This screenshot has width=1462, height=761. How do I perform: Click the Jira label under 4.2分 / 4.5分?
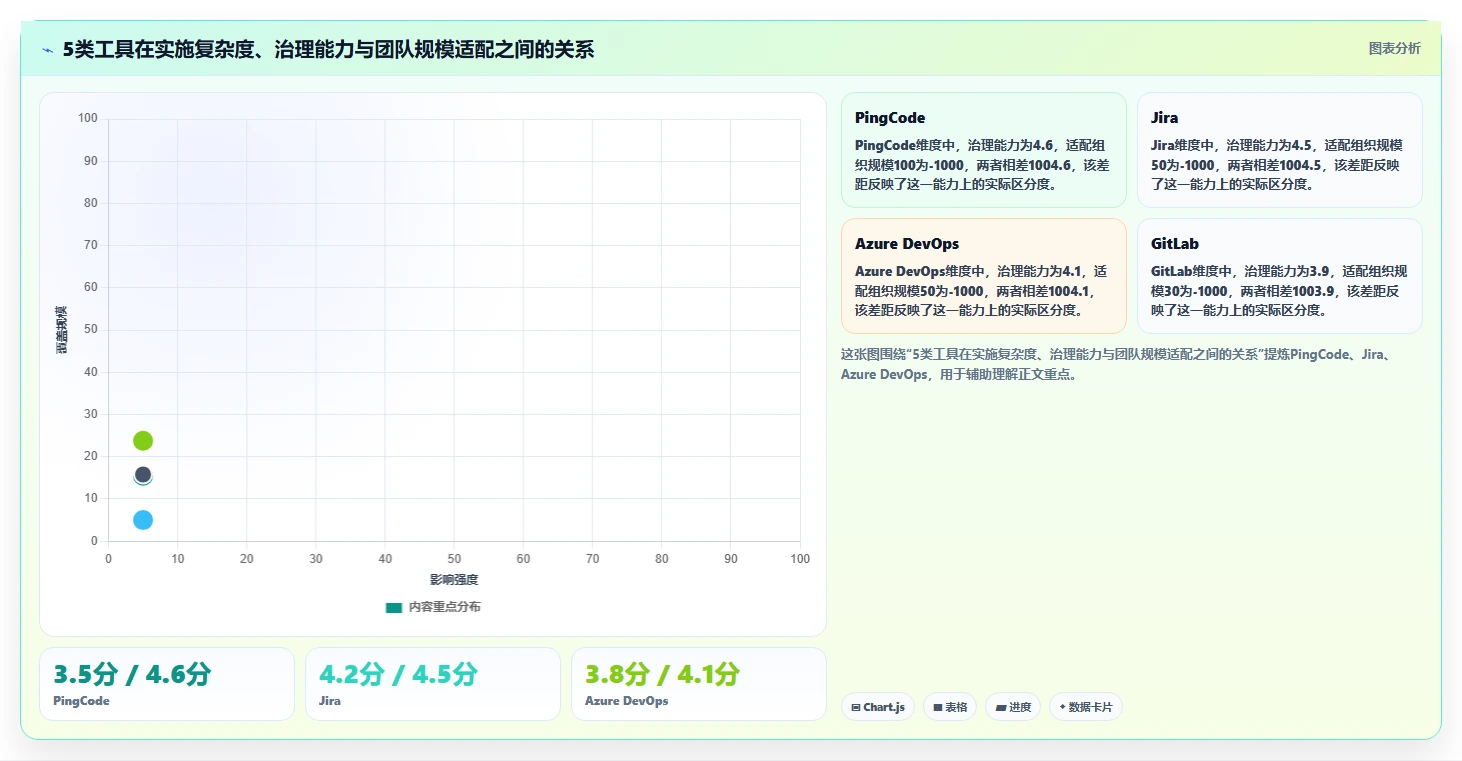click(330, 701)
